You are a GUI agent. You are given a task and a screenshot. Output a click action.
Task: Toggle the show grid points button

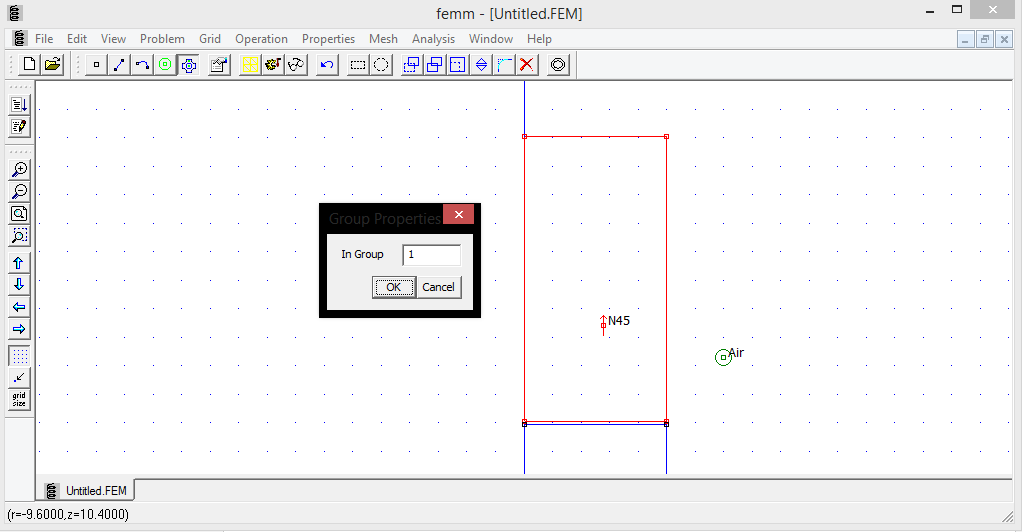point(19,356)
